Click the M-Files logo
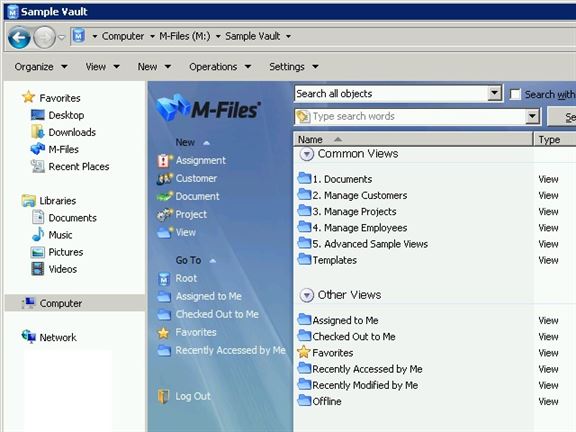Viewport: 576px width, 432px height. (x=208, y=108)
